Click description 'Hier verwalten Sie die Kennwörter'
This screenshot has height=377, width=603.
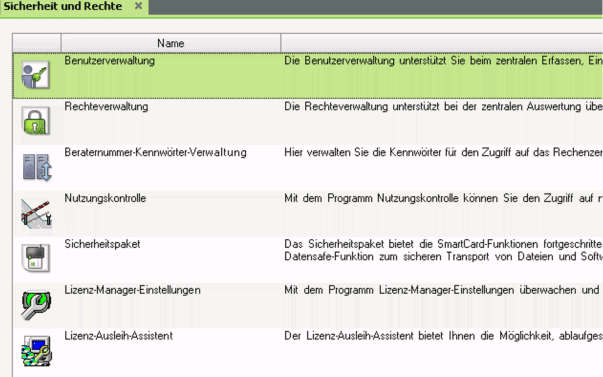point(443,152)
